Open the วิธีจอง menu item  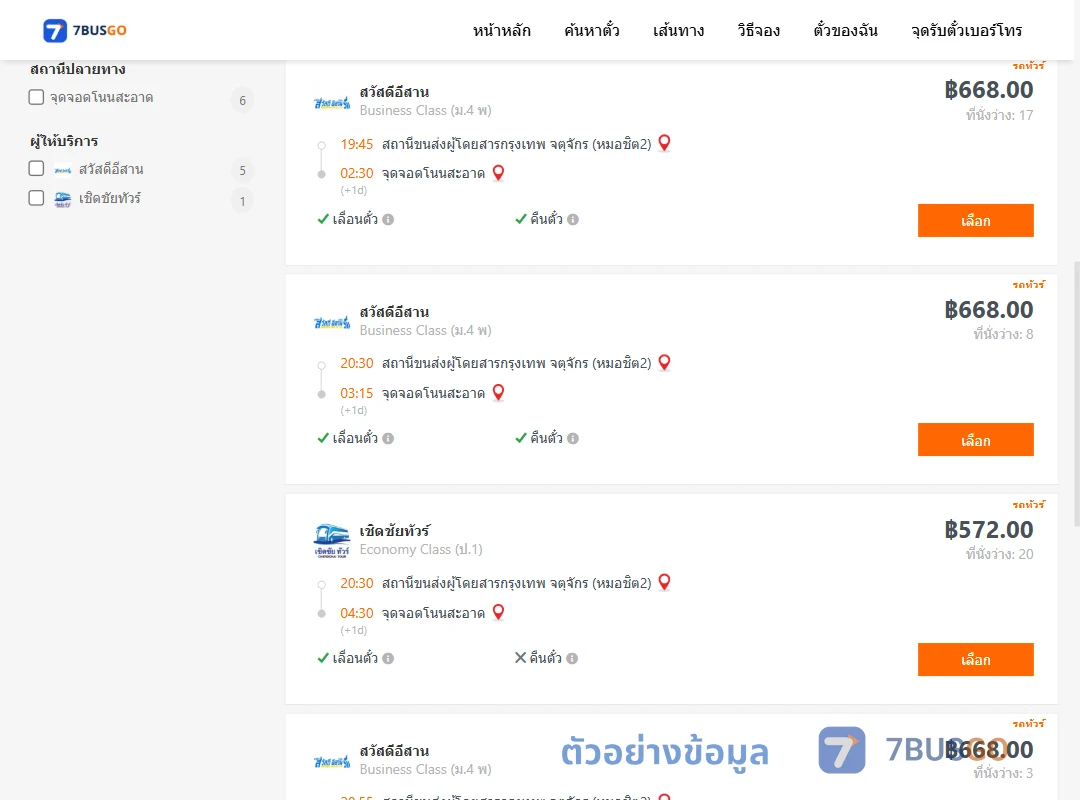(758, 30)
